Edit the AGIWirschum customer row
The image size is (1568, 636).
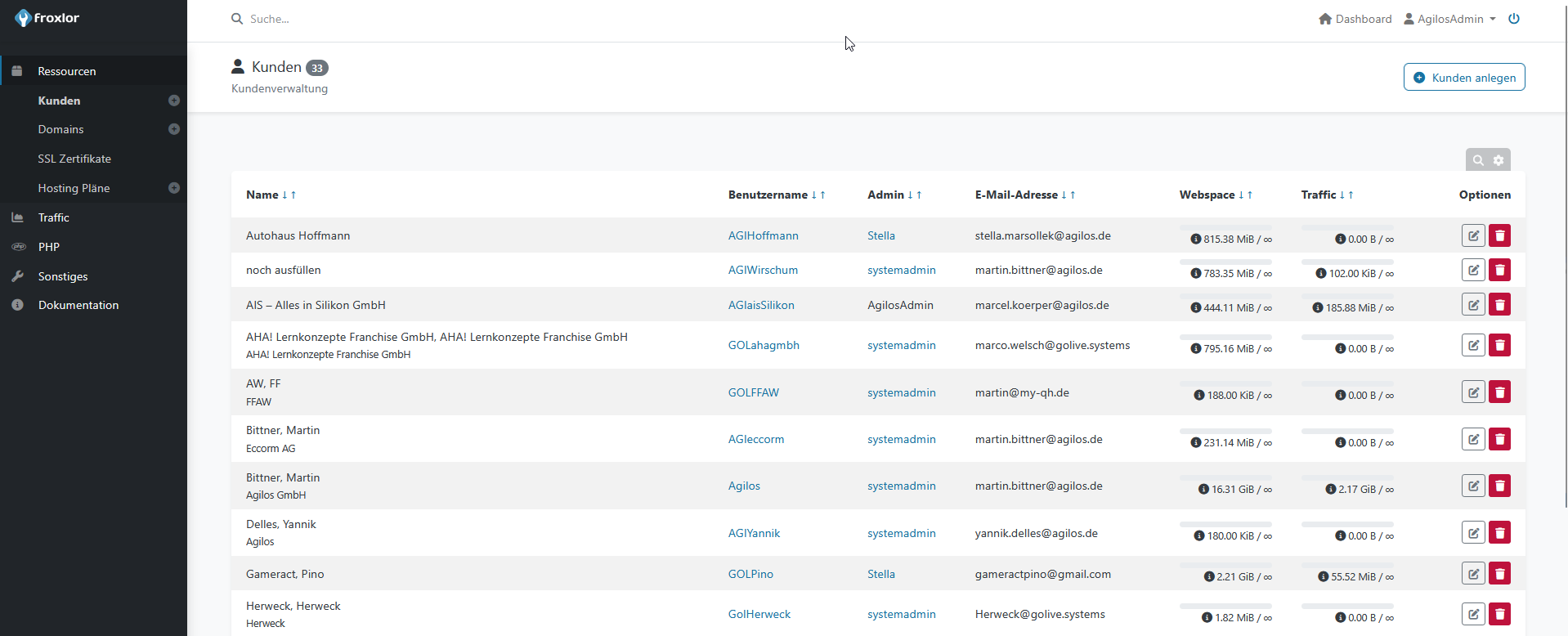pos(1473,270)
